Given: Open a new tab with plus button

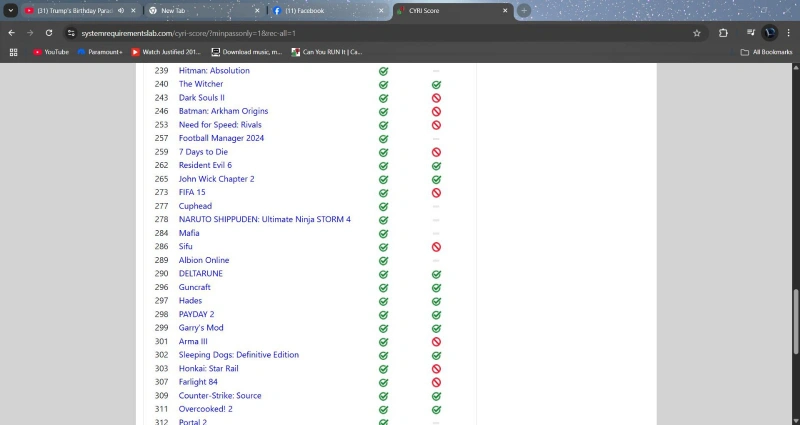Looking at the screenshot, I should [523, 11].
